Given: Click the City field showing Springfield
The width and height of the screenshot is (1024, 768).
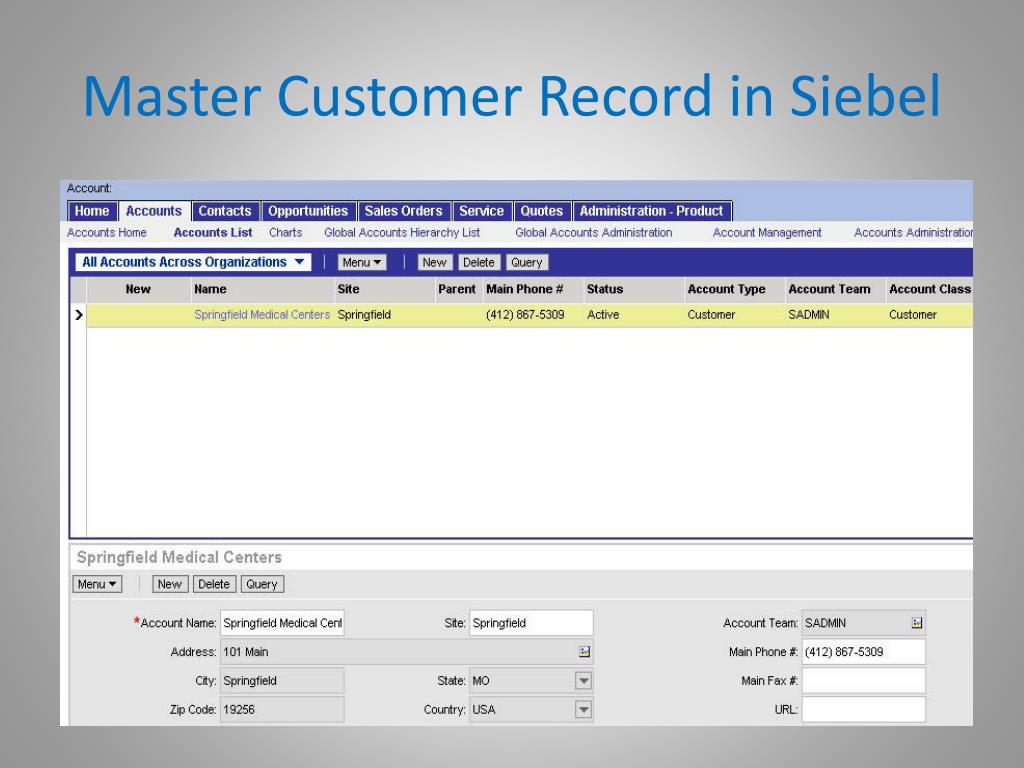Looking at the screenshot, I should (282, 680).
